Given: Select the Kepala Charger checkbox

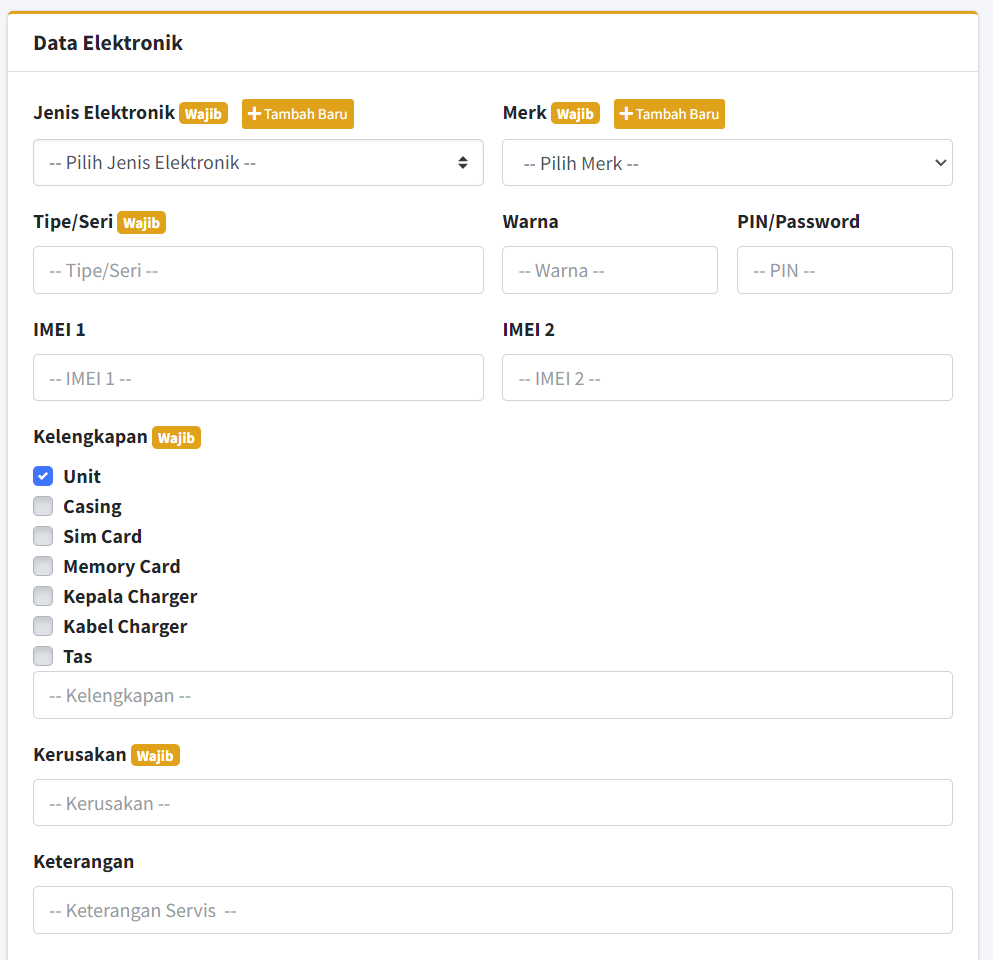Looking at the screenshot, I should [43, 596].
